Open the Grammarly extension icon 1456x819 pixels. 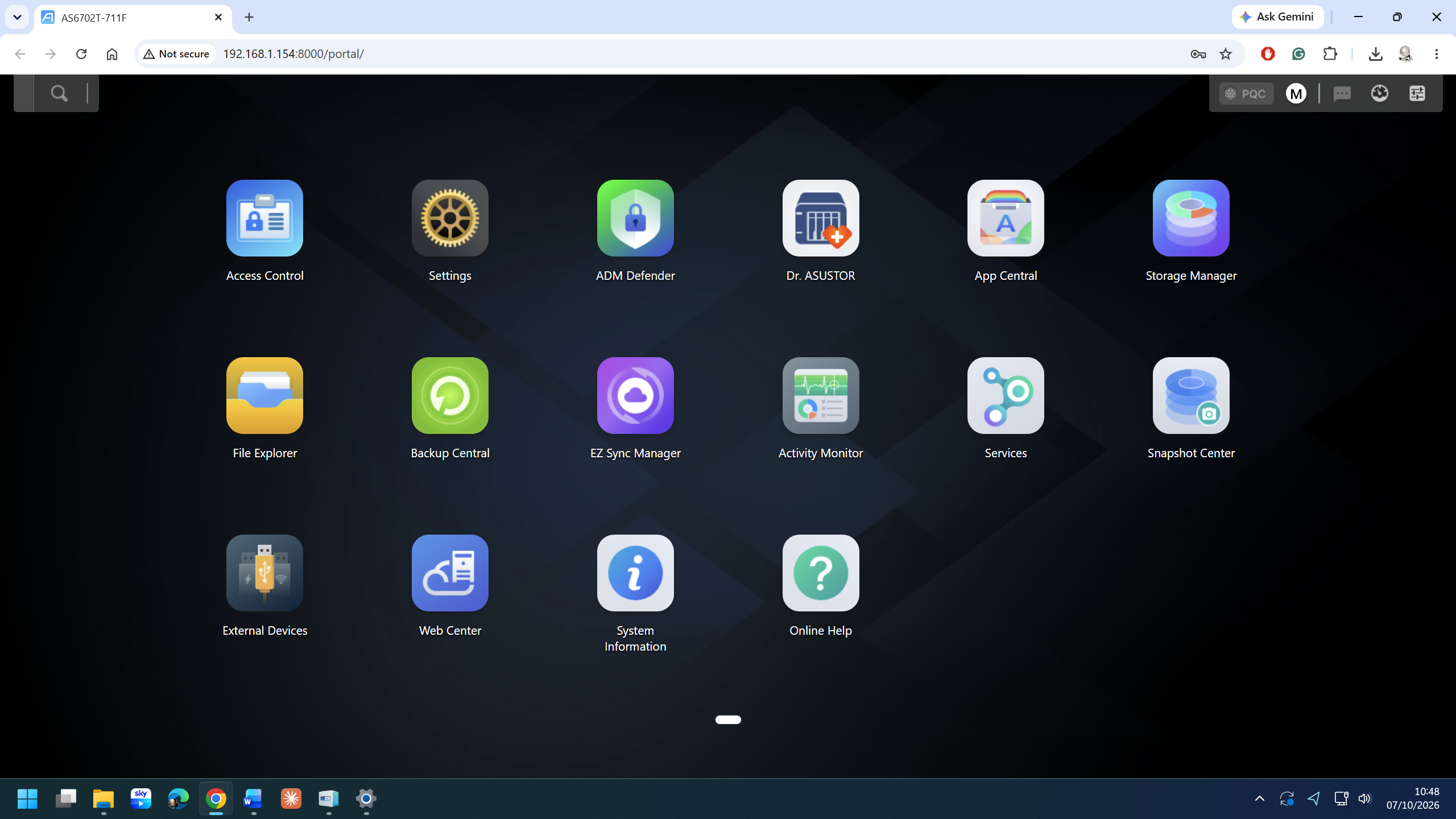coord(1298,54)
